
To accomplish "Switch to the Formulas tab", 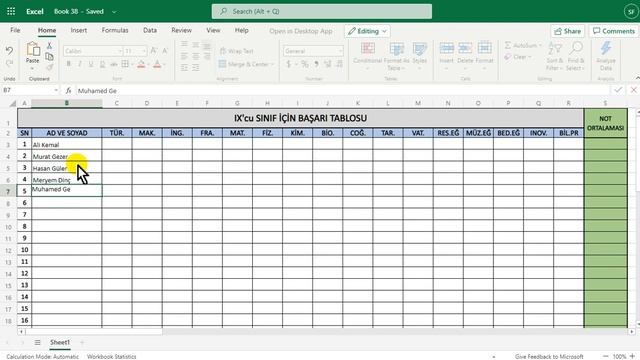I will pyautogui.click(x=115, y=30).
